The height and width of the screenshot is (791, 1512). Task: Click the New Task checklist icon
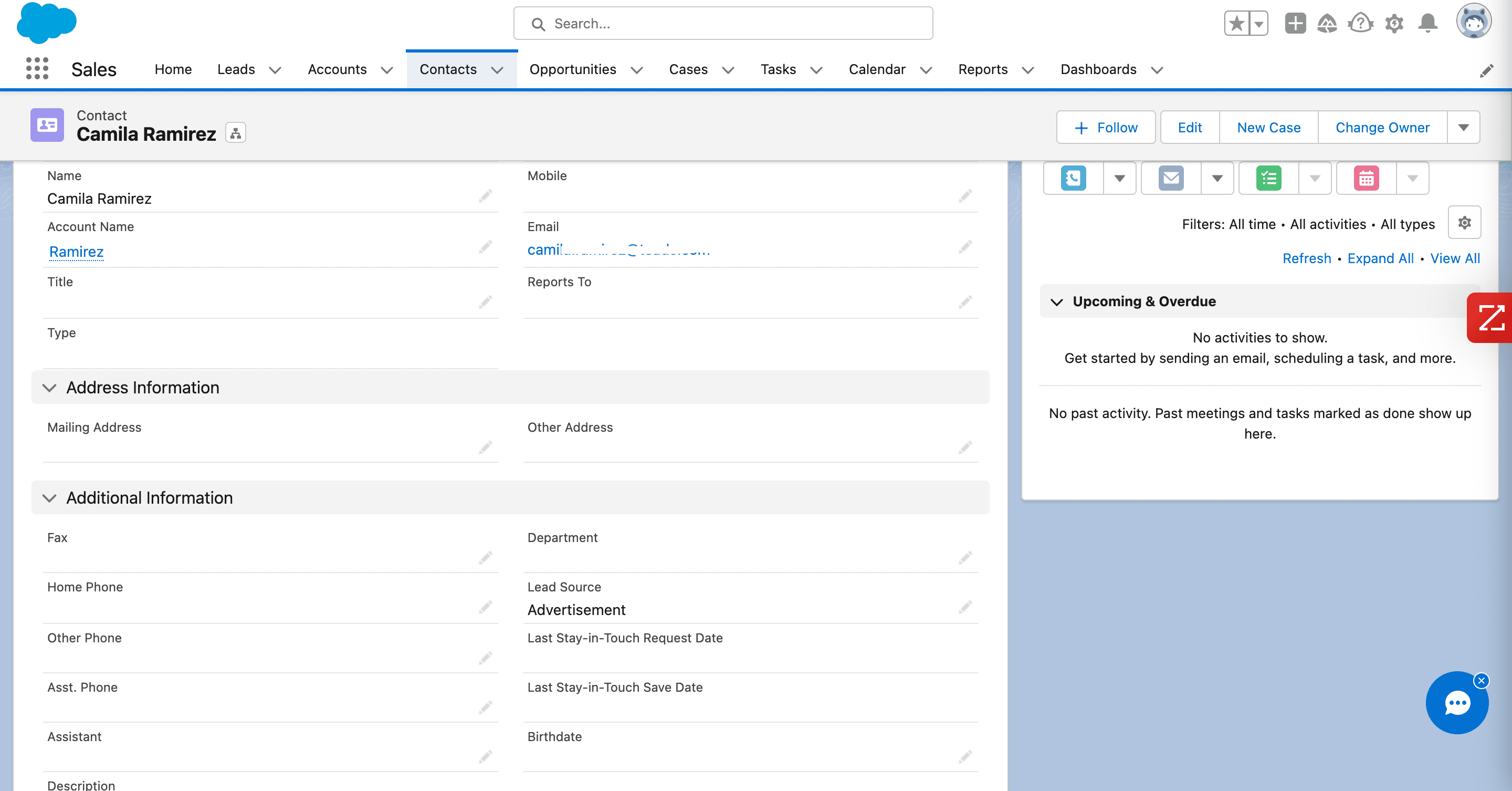1268,178
